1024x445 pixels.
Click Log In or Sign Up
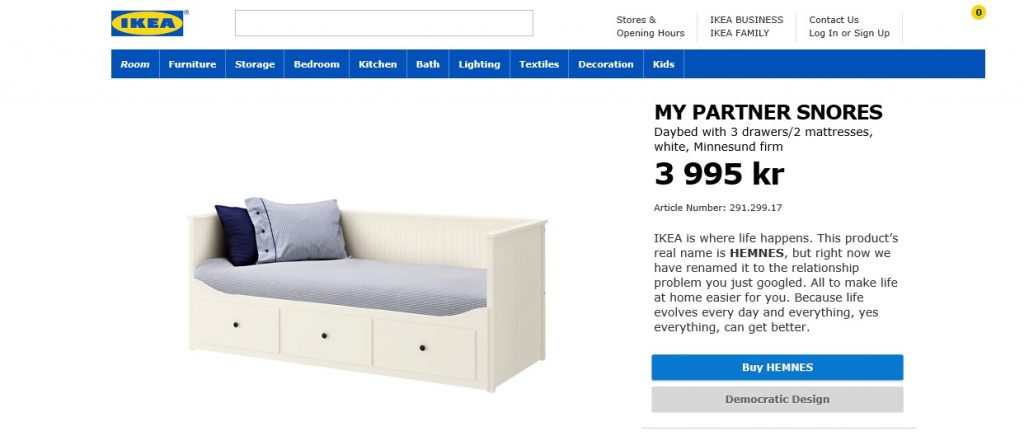tap(849, 33)
